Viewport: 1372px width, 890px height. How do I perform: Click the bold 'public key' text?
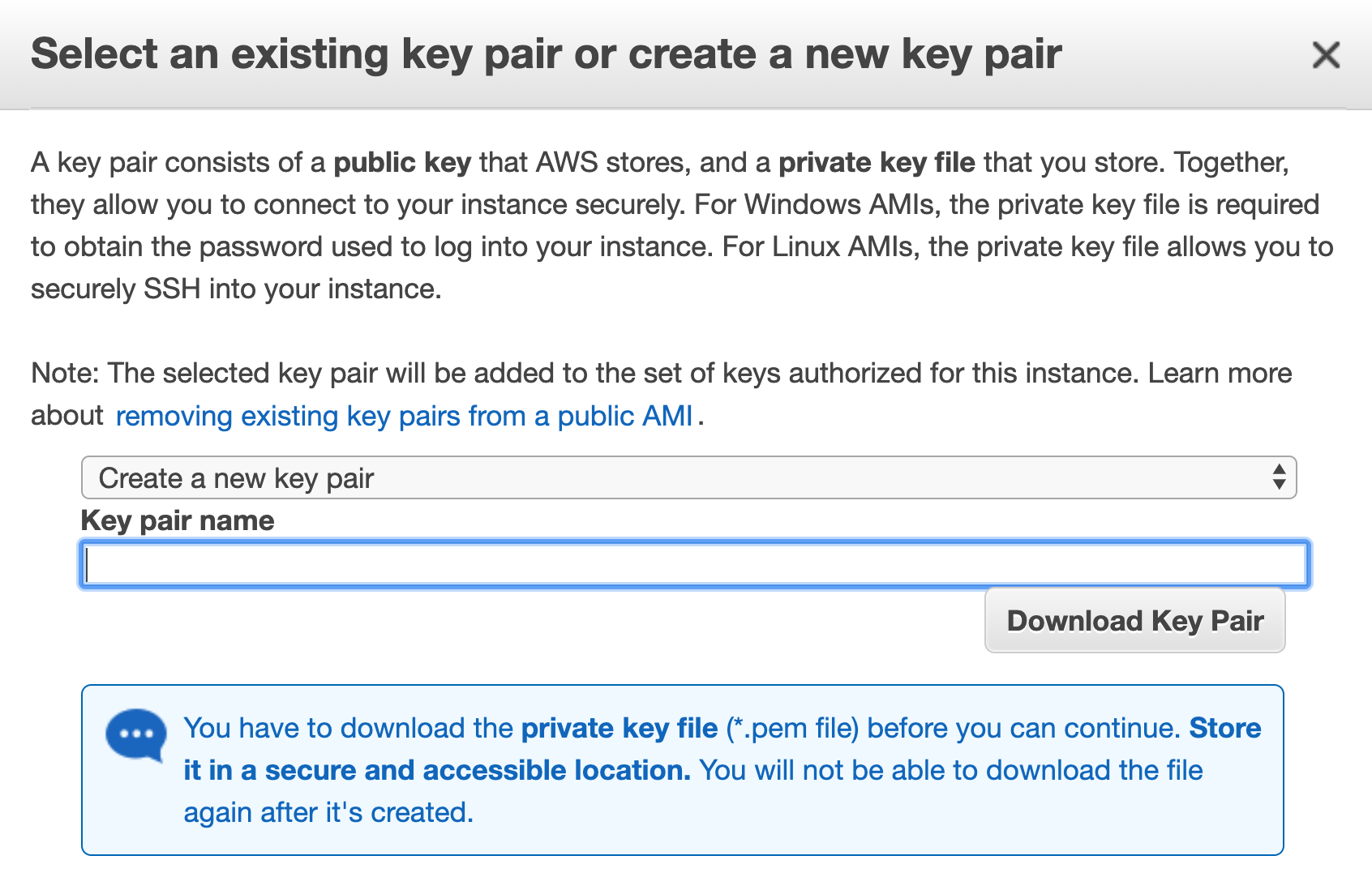pyautogui.click(x=402, y=163)
